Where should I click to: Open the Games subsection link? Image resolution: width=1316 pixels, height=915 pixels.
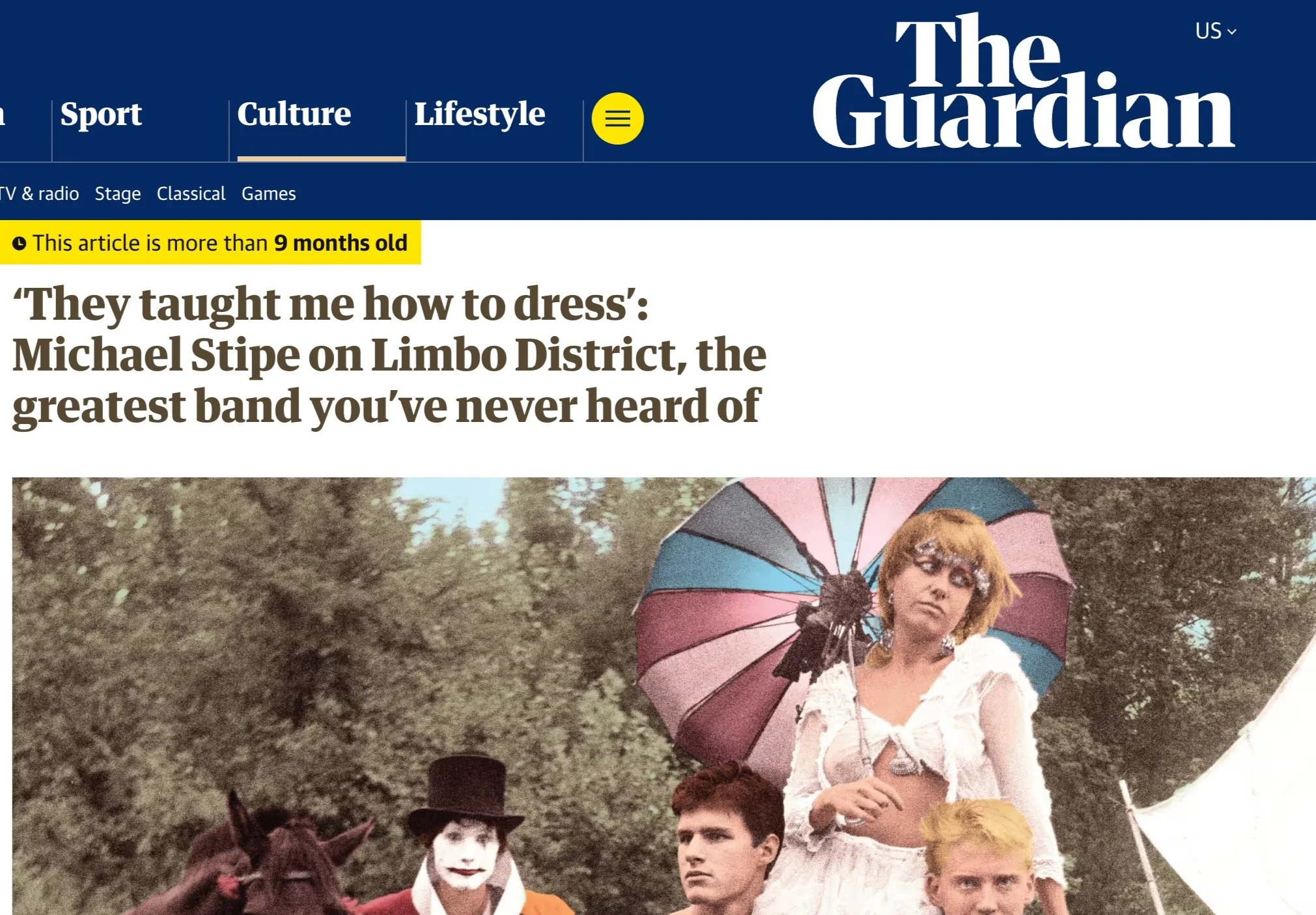(268, 193)
